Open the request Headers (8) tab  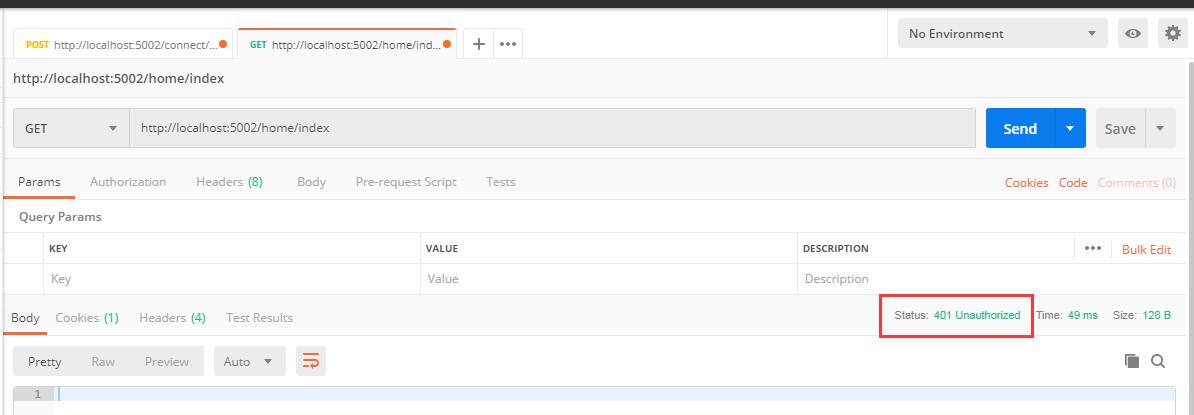[x=229, y=182]
